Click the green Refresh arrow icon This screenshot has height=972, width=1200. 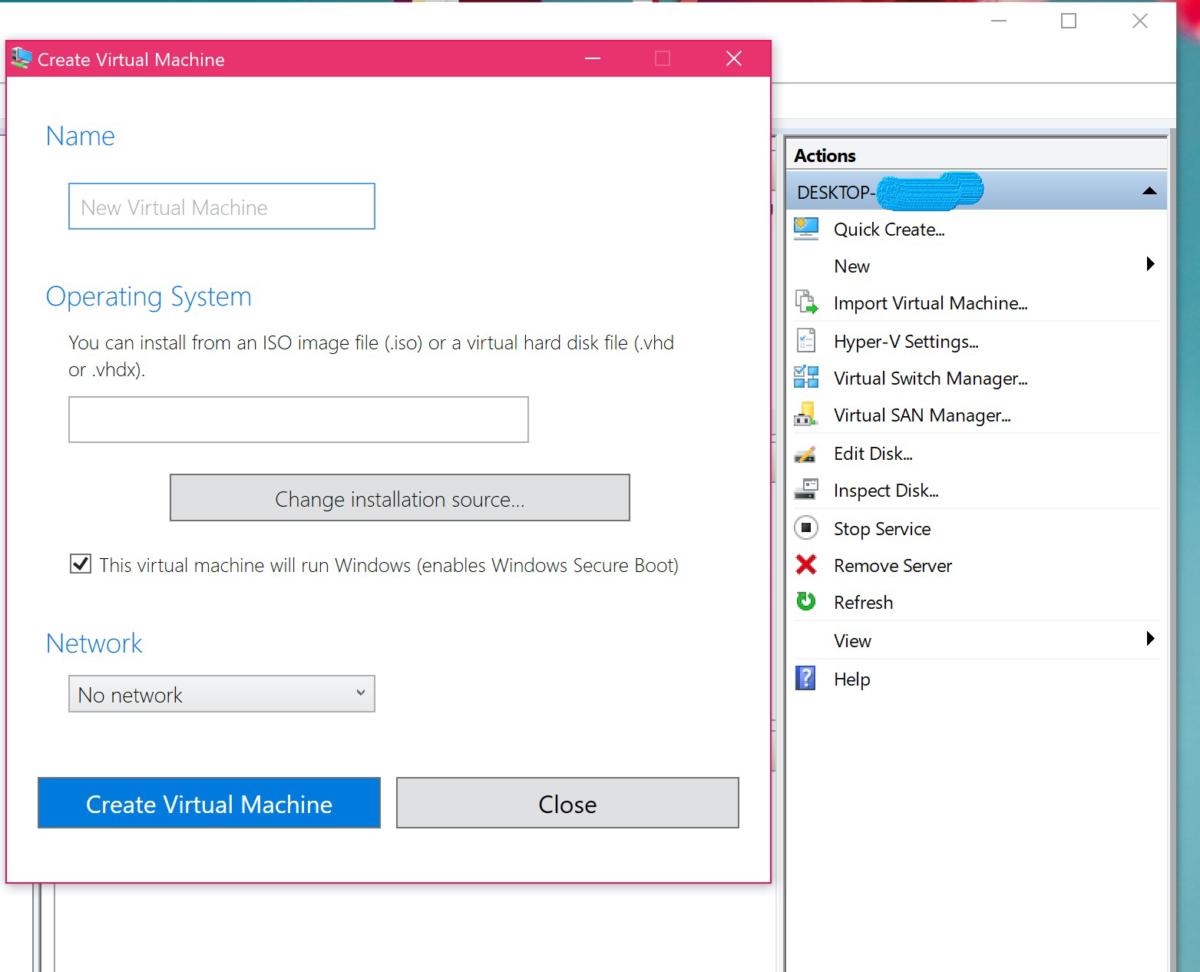806,602
